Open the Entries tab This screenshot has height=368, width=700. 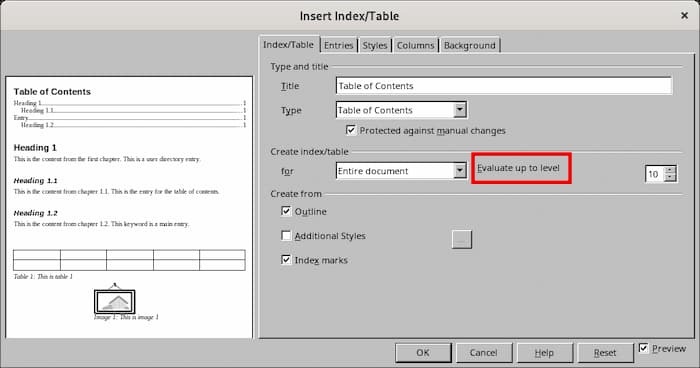coord(338,46)
